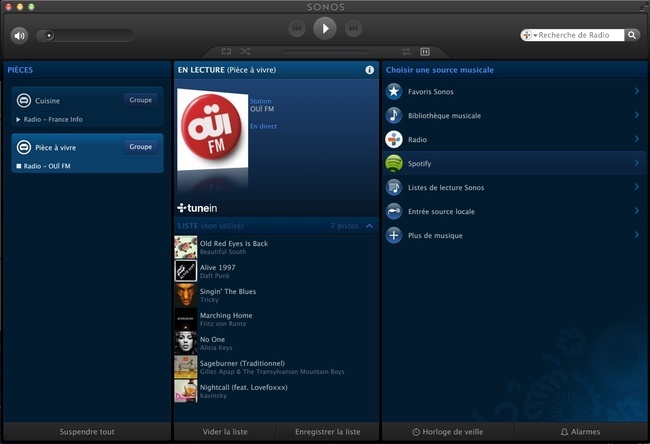Click Entrée source locale icon
Image resolution: width=650 pixels, height=444 pixels.
(394, 211)
